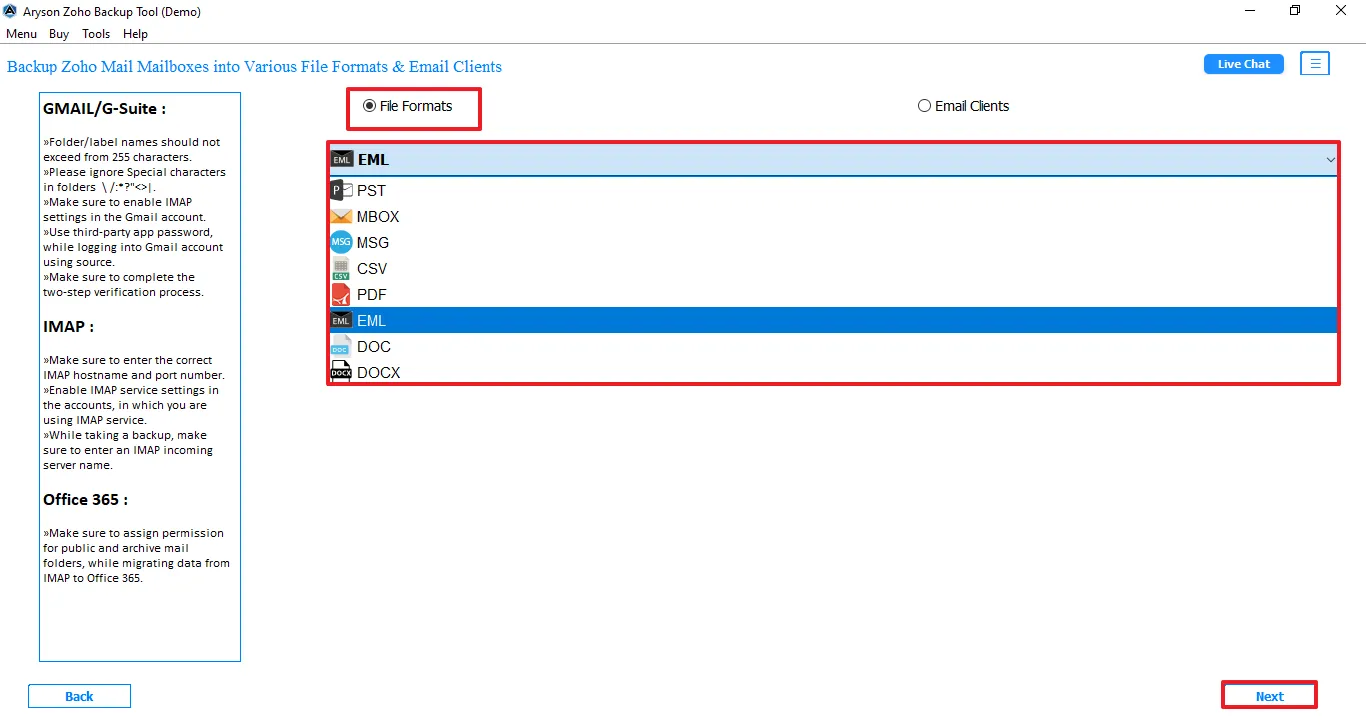Click the EML icon in combo box header

tap(341, 159)
